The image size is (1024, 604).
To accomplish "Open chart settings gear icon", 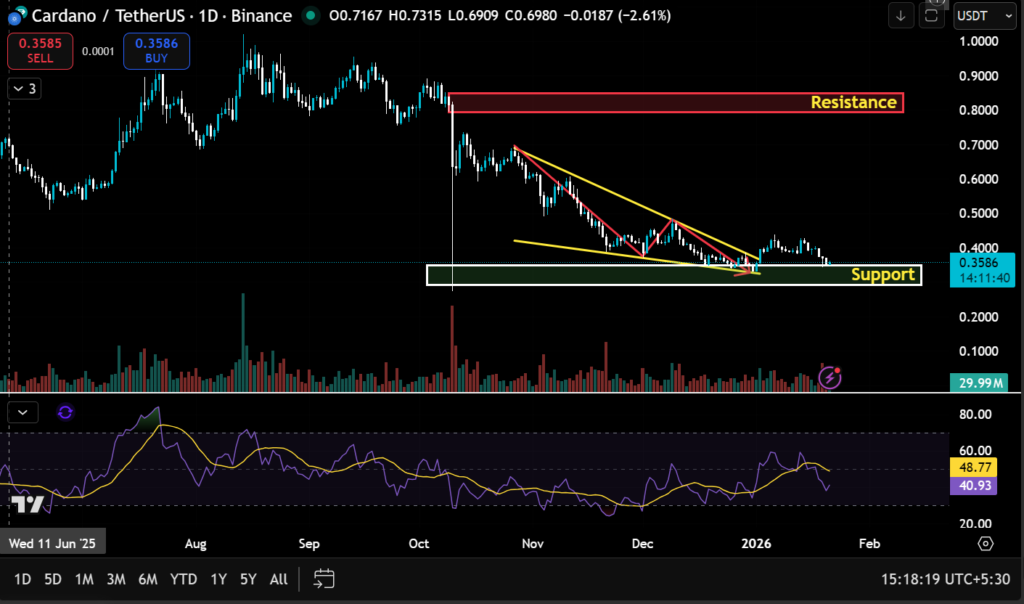I will click(x=986, y=543).
